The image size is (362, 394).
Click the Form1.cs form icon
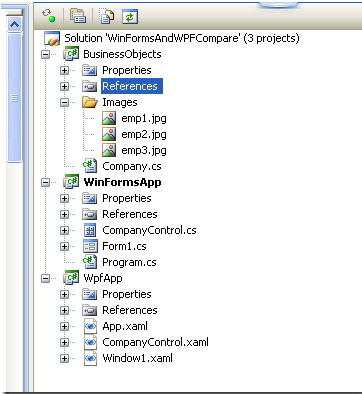[x=90, y=246]
